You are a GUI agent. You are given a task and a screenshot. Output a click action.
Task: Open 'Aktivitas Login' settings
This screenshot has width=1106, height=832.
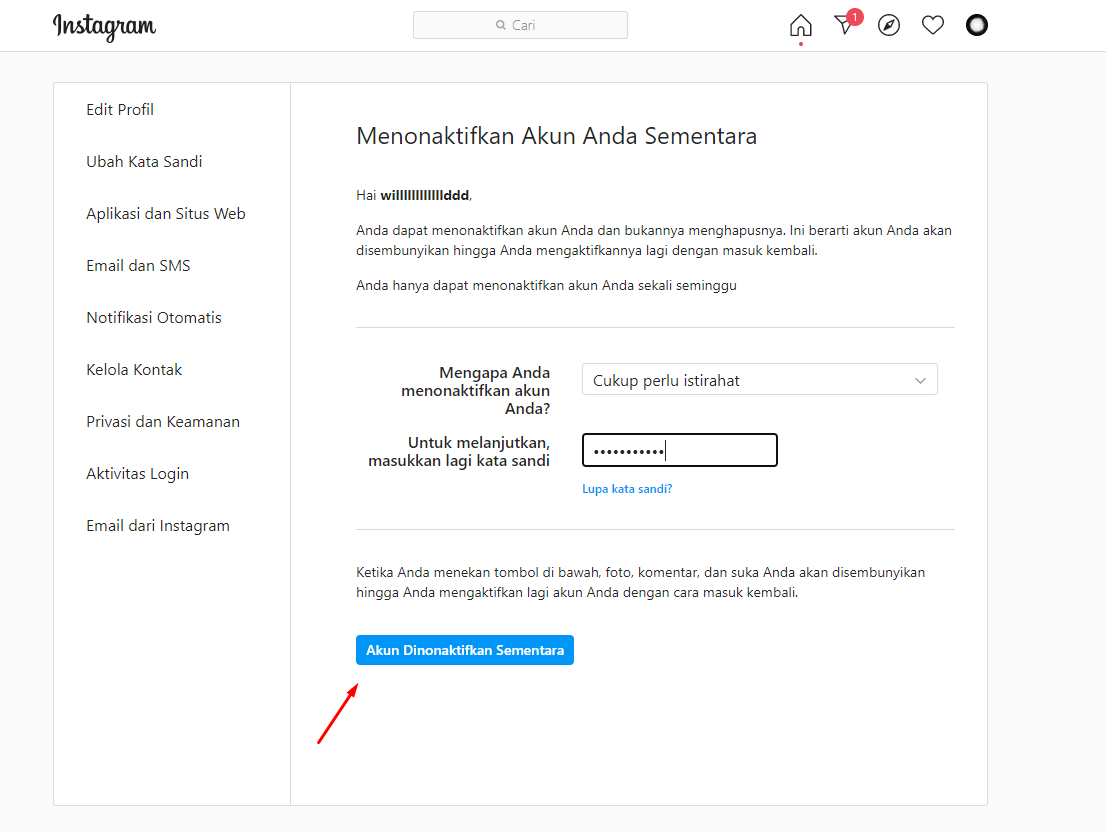pos(137,473)
